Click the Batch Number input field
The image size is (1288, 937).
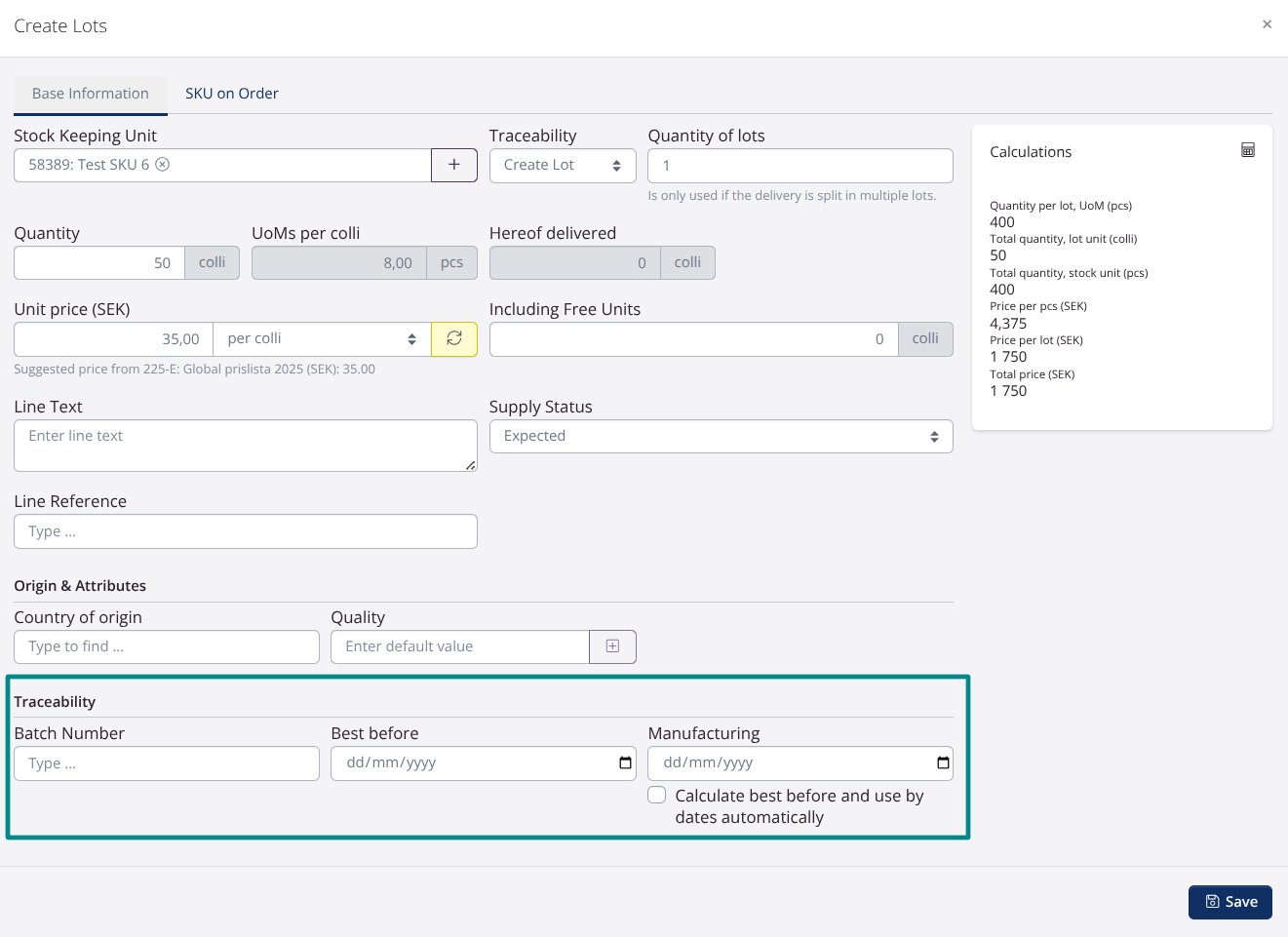coord(166,763)
